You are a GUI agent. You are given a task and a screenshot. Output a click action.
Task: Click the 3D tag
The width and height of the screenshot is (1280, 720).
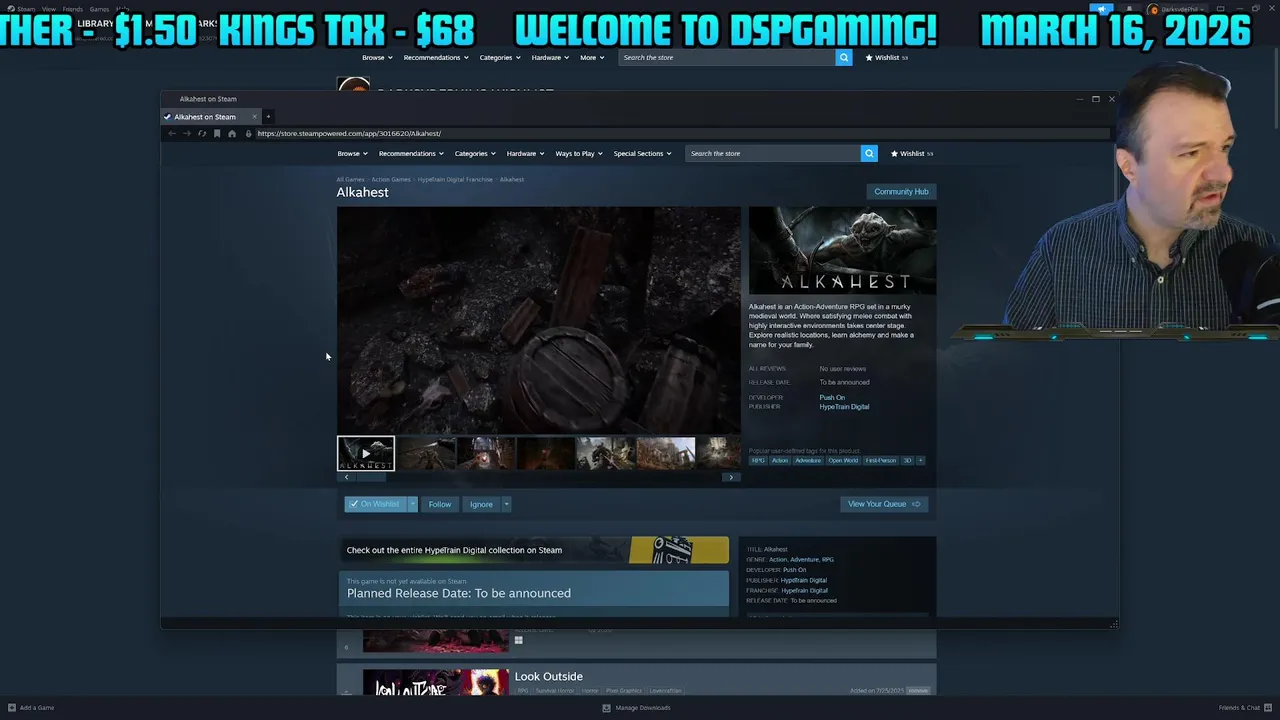[x=908, y=461]
